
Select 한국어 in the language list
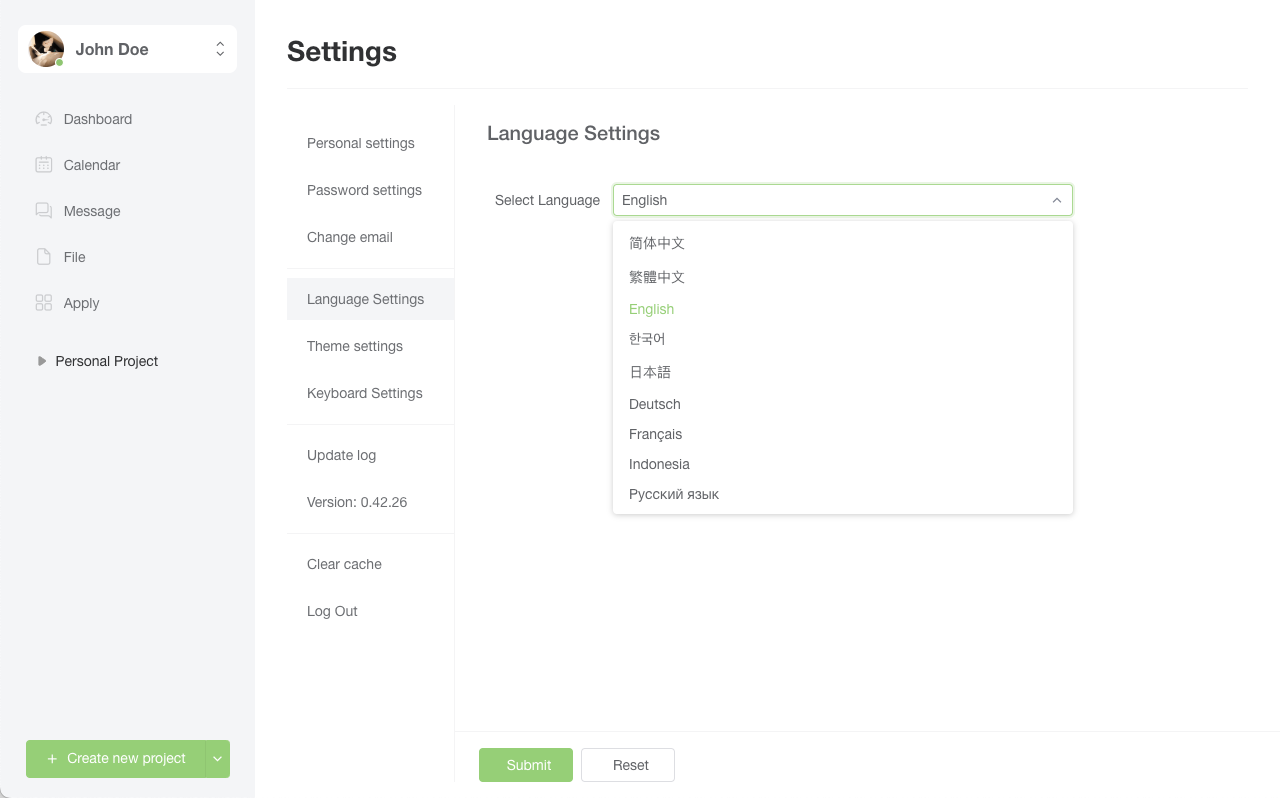(843, 339)
